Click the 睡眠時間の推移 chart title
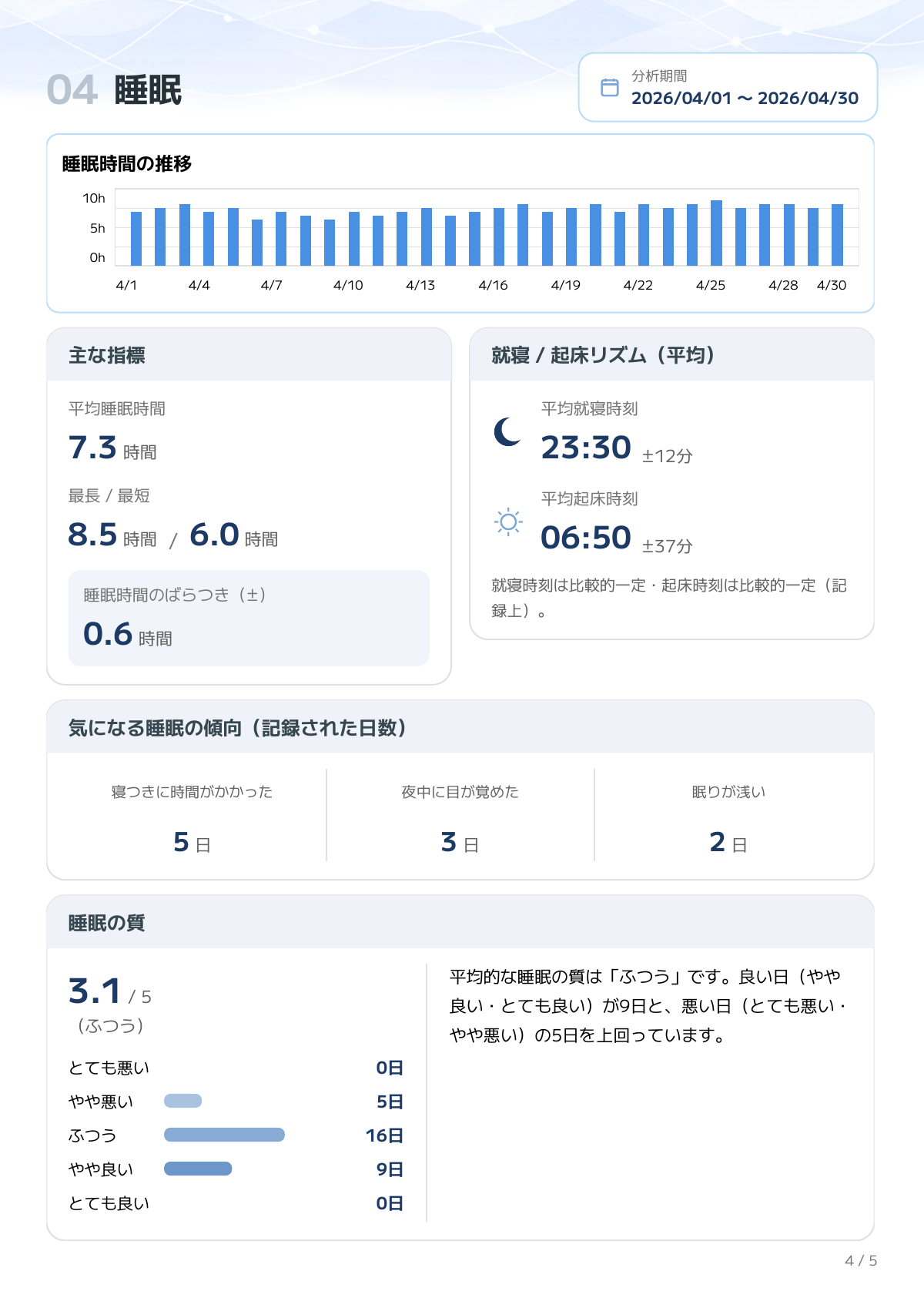Screen dimensions: 924x1308 tap(127, 163)
